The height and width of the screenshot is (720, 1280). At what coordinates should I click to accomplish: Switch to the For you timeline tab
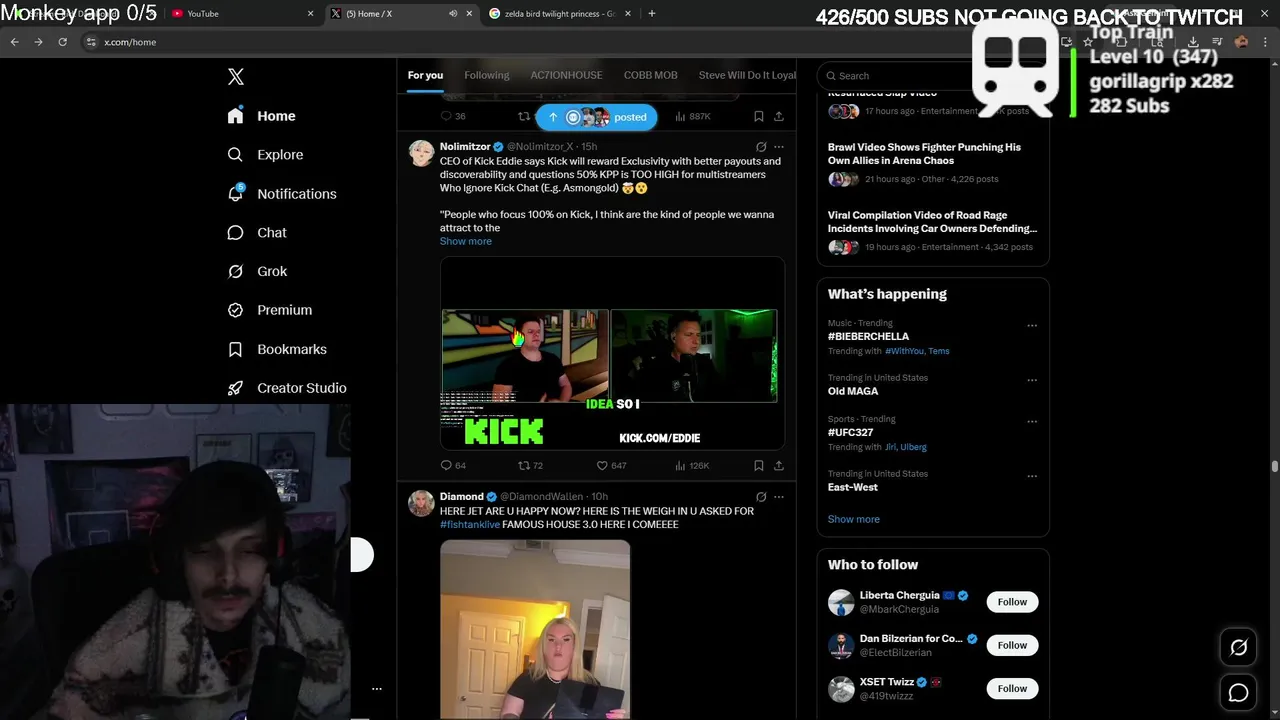pyautogui.click(x=425, y=75)
